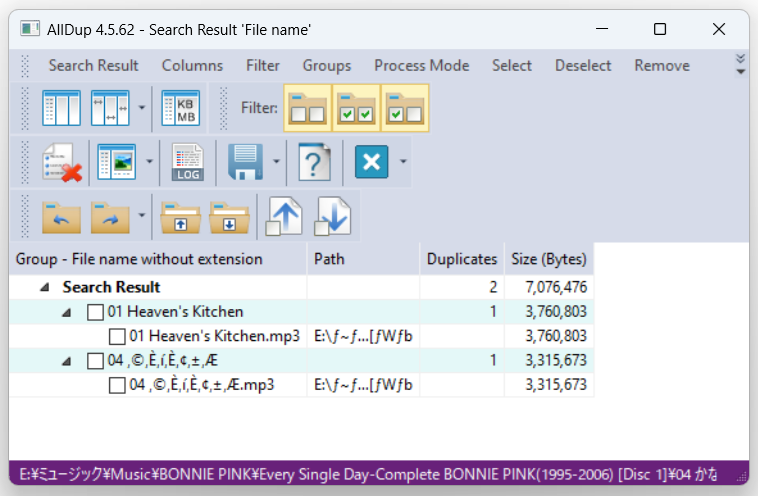Click the status bar file path text

(368, 474)
